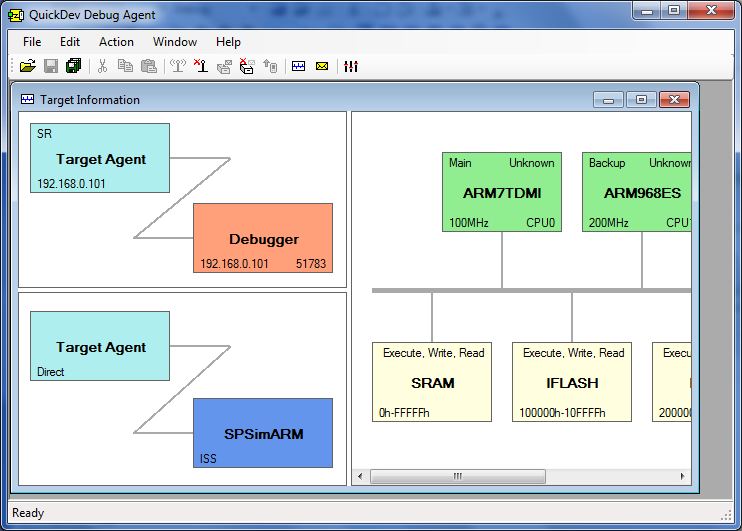Viewport: 742px width, 531px height.
Task: Click the yellow envelope message icon
Action: [322, 66]
